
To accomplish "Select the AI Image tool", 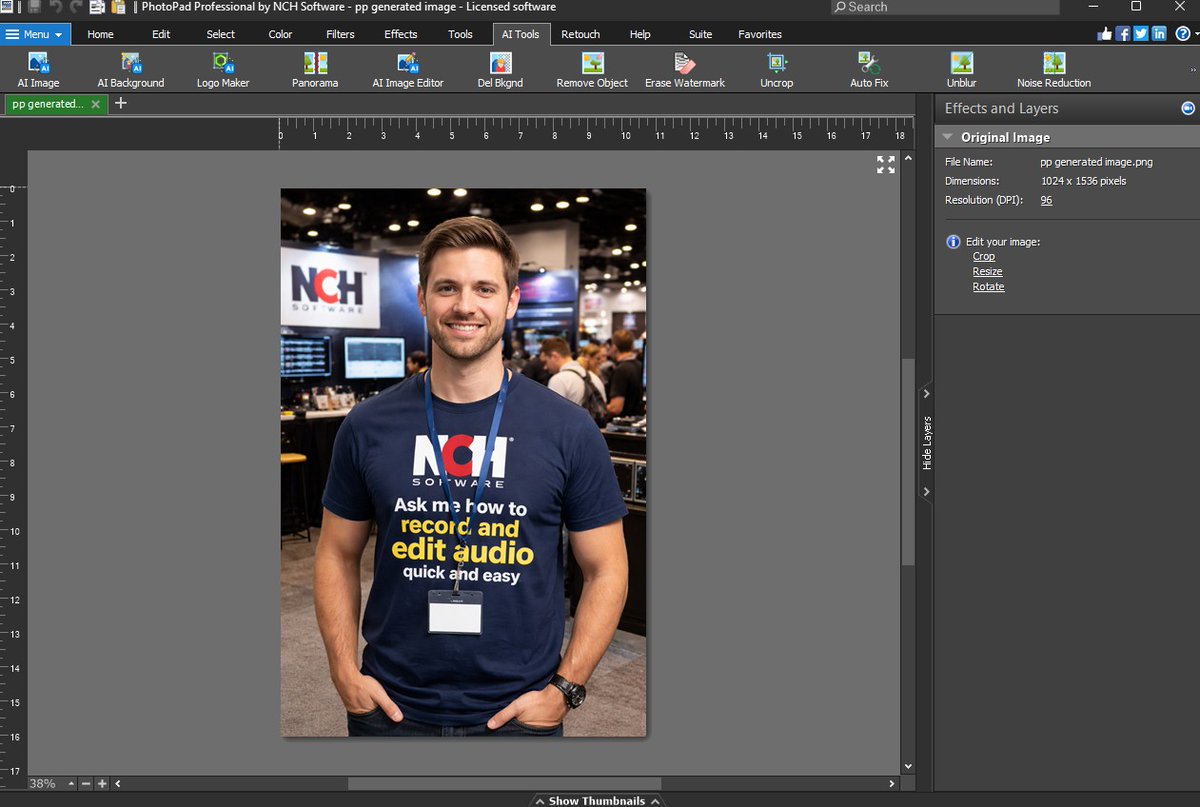I will tap(39, 68).
